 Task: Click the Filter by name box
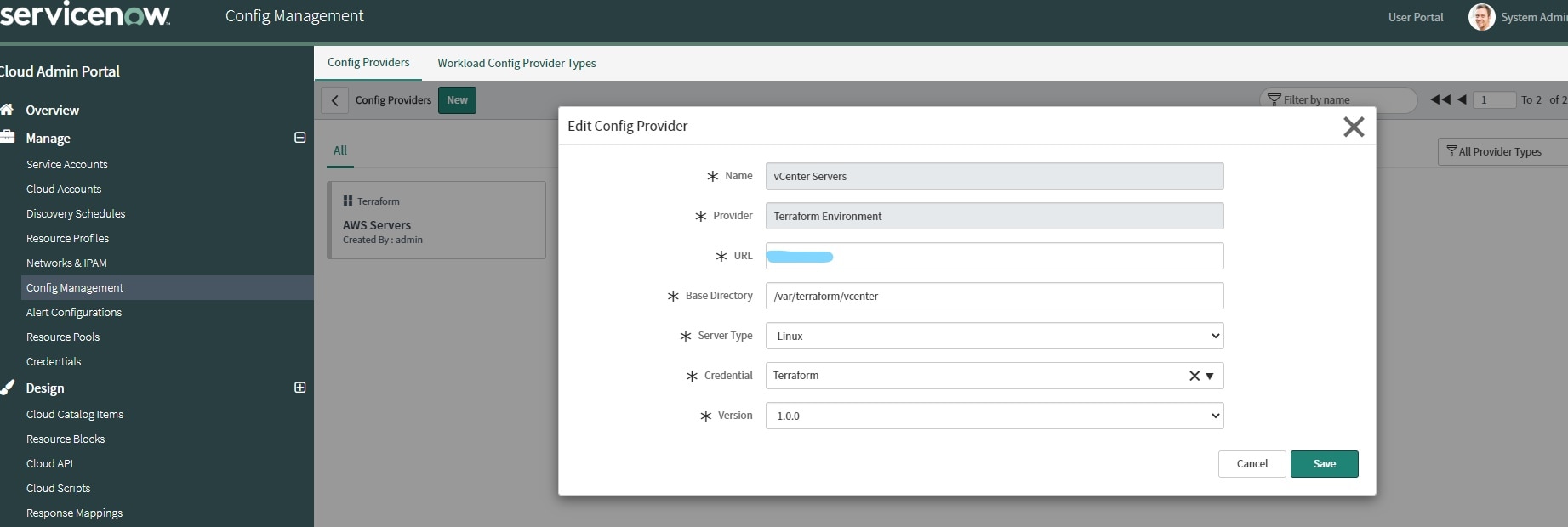[x=1338, y=99]
